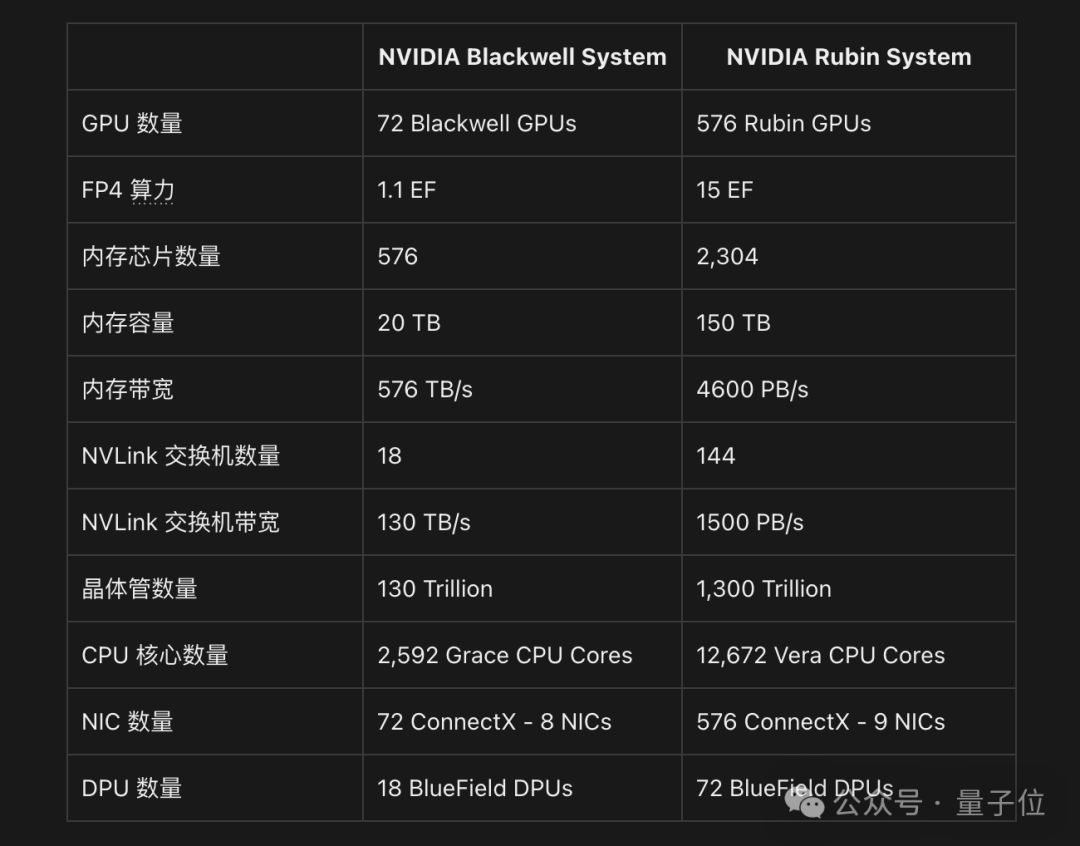Click the 1,300 Trillion cell
This screenshot has height=846, width=1080.
(764, 588)
